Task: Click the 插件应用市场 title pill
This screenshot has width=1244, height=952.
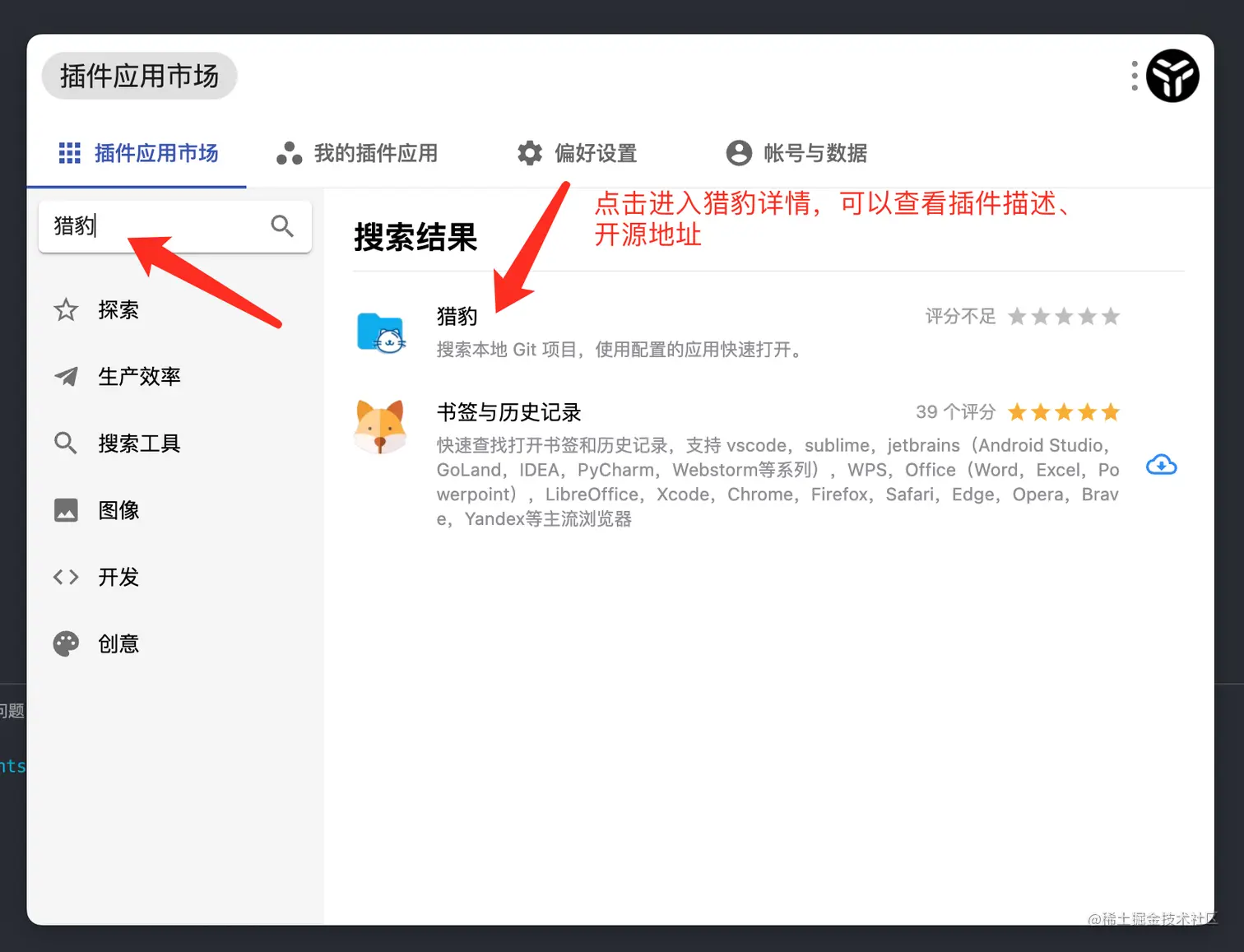Action: click(x=139, y=76)
